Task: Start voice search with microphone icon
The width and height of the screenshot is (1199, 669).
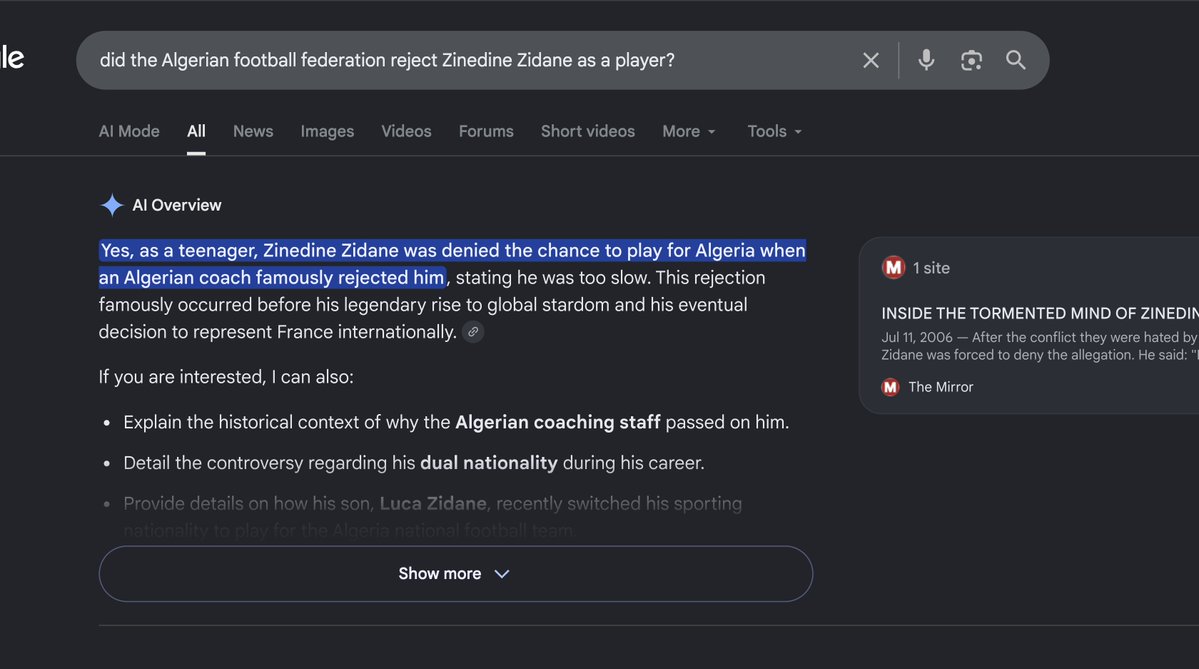Action: point(926,60)
